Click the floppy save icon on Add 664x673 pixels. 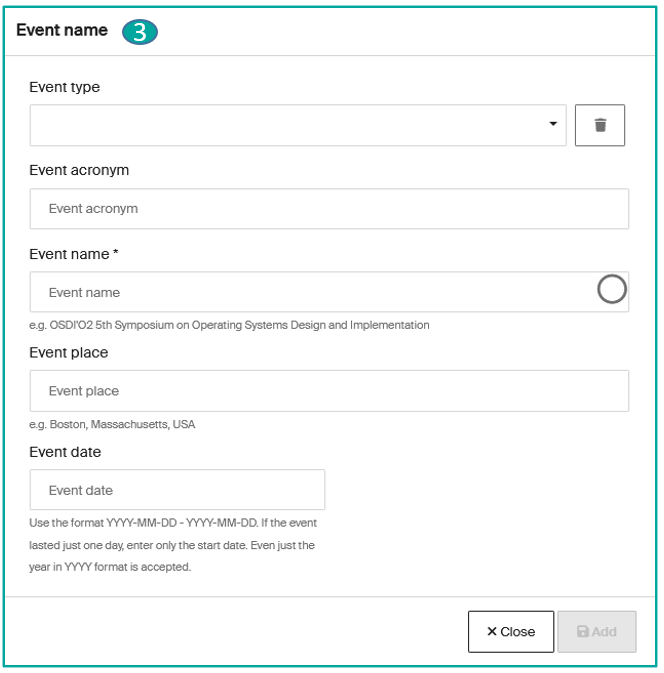(x=583, y=632)
